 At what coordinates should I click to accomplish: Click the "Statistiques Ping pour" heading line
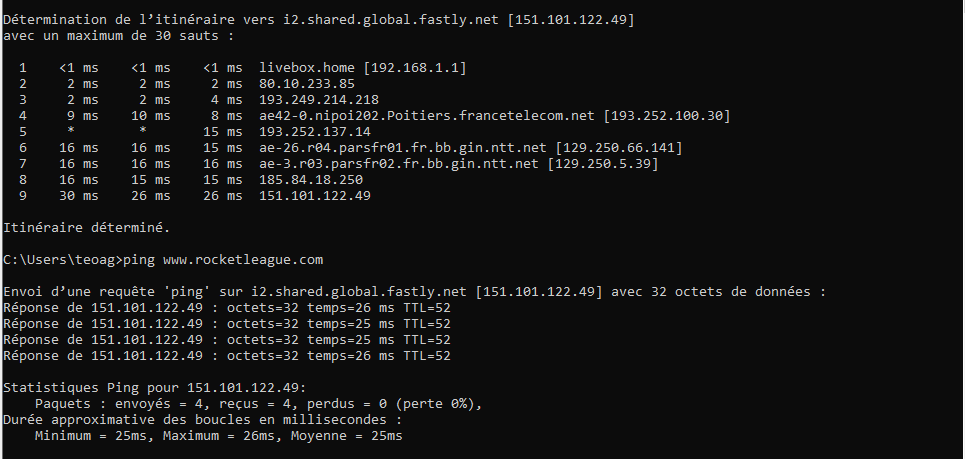(x=154, y=388)
